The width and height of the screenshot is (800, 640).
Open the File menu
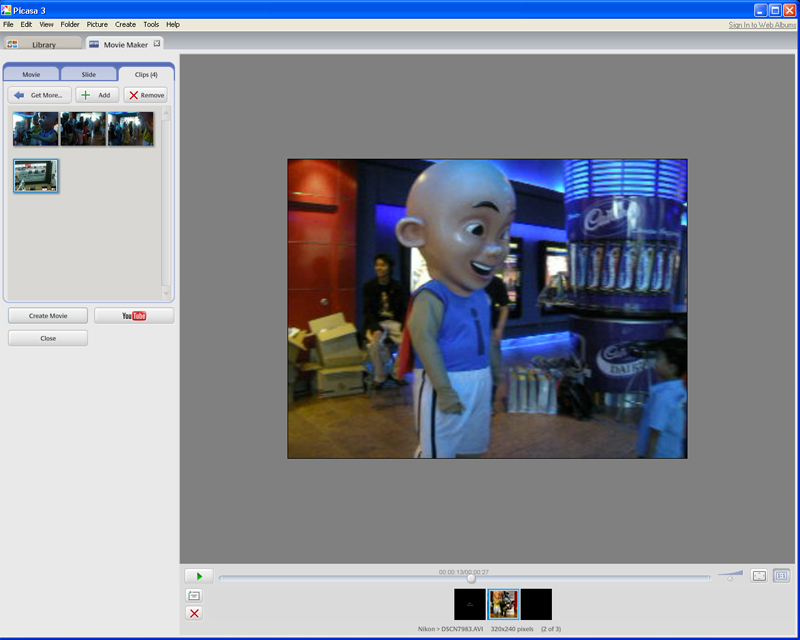point(8,24)
